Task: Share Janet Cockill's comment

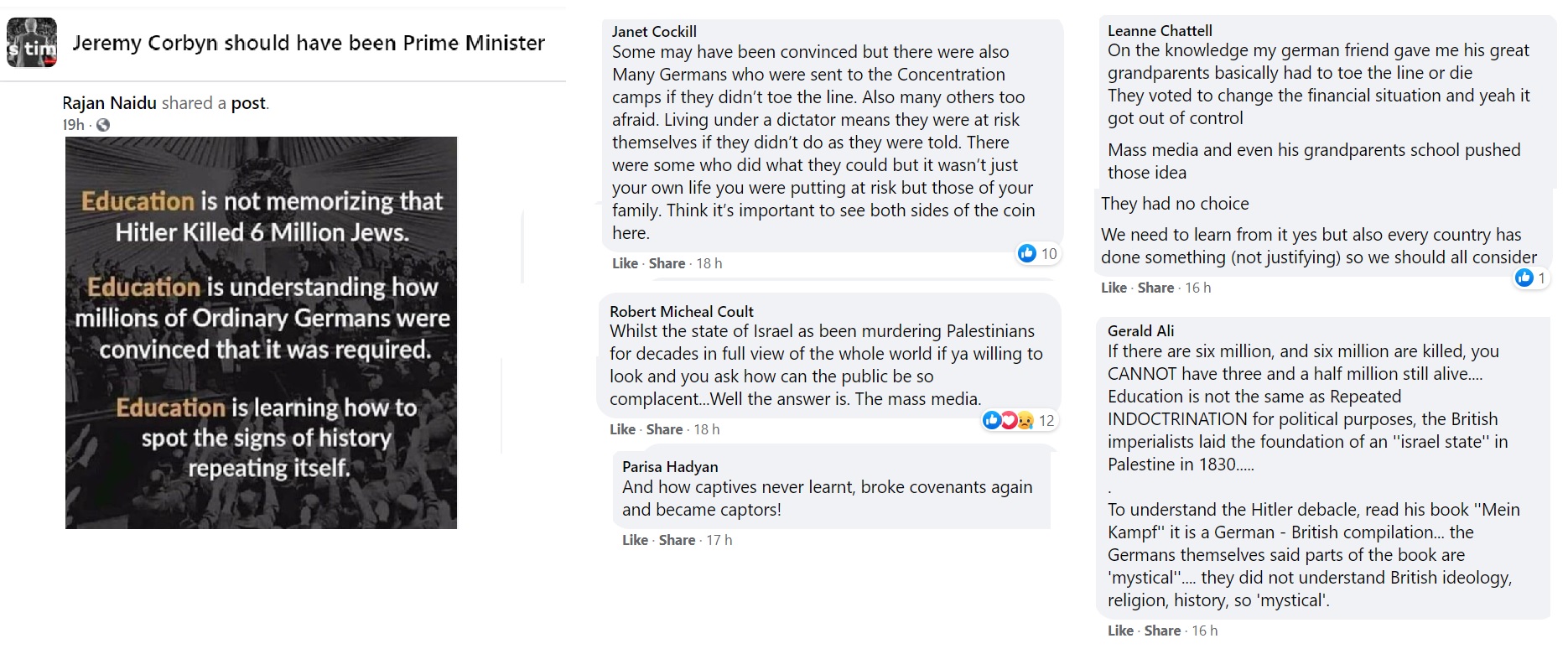Action: click(667, 263)
